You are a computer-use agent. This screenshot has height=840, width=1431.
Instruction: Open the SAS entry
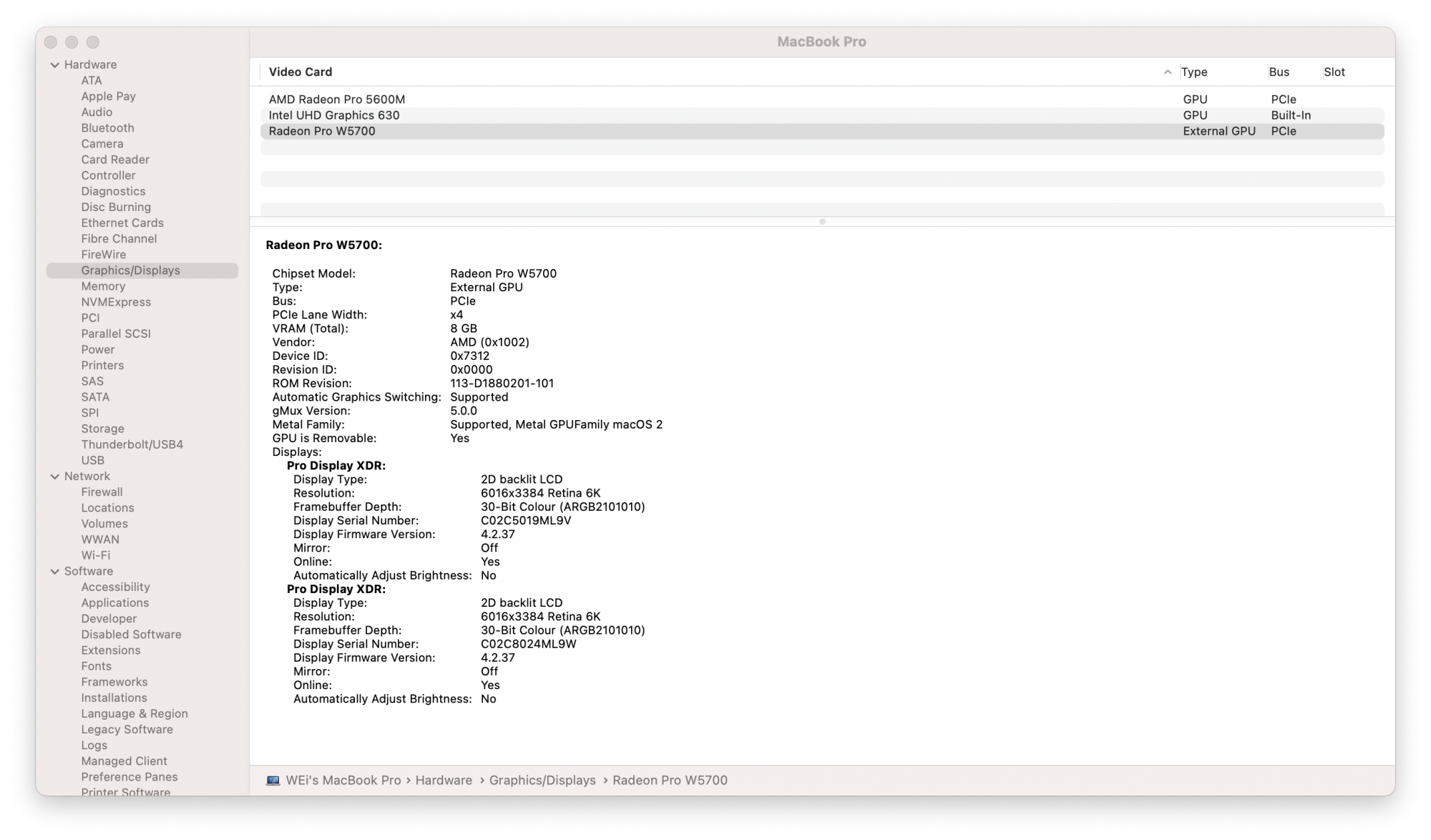click(92, 381)
